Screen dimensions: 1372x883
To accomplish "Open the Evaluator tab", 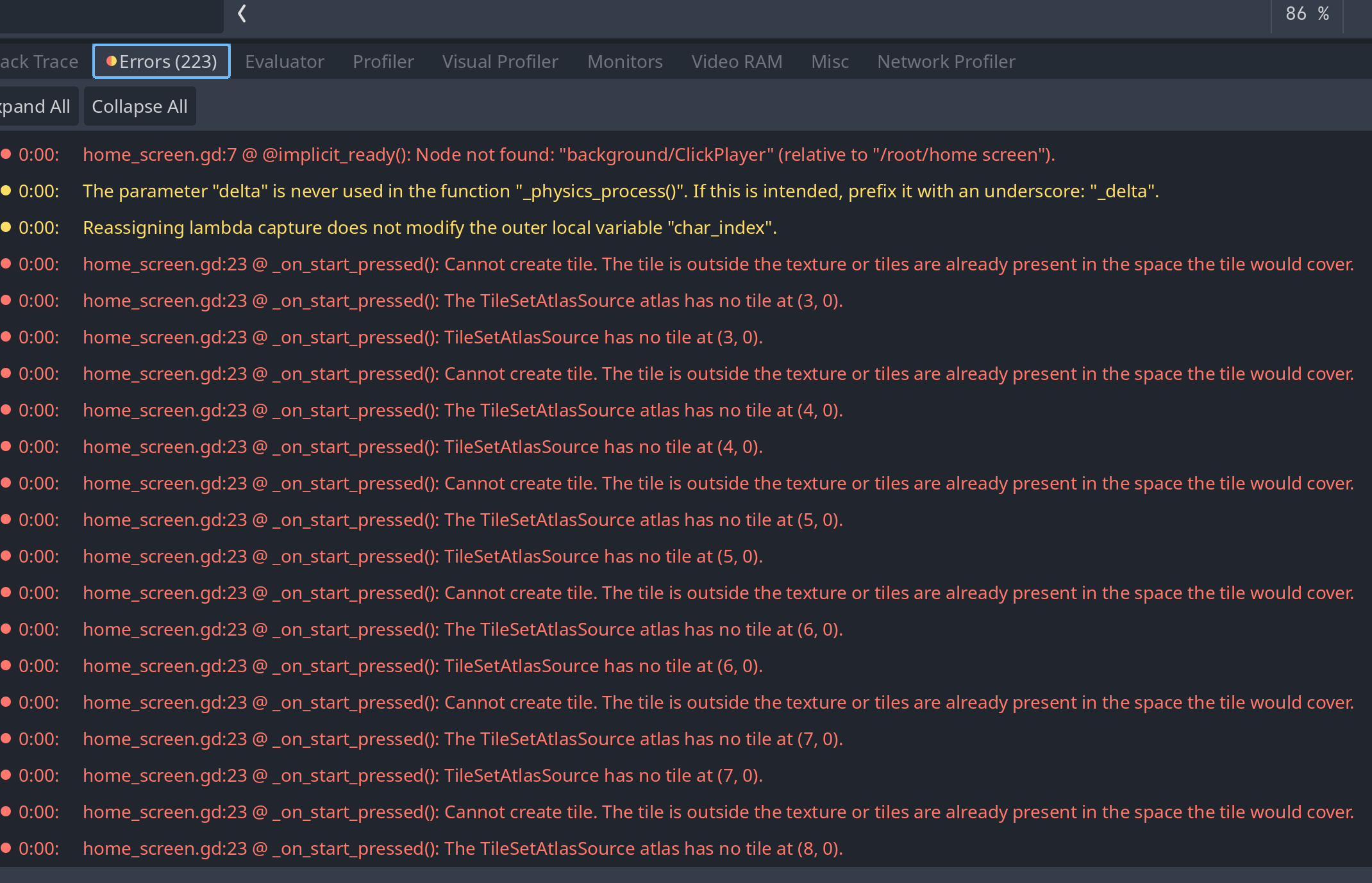I will 285,62.
